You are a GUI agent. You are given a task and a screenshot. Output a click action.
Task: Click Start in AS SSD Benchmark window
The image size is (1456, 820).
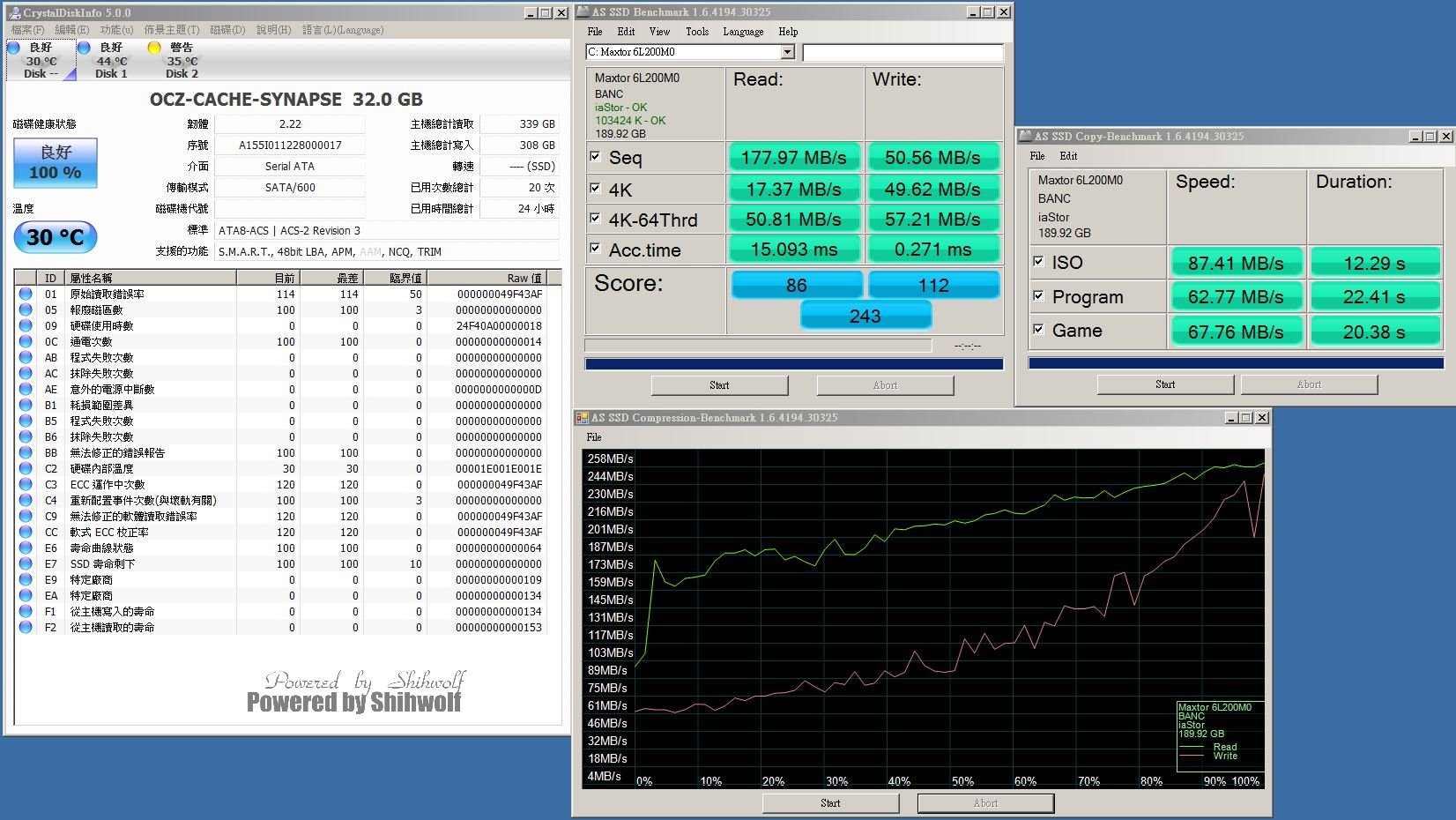pyautogui.click(x=719, y=385)
